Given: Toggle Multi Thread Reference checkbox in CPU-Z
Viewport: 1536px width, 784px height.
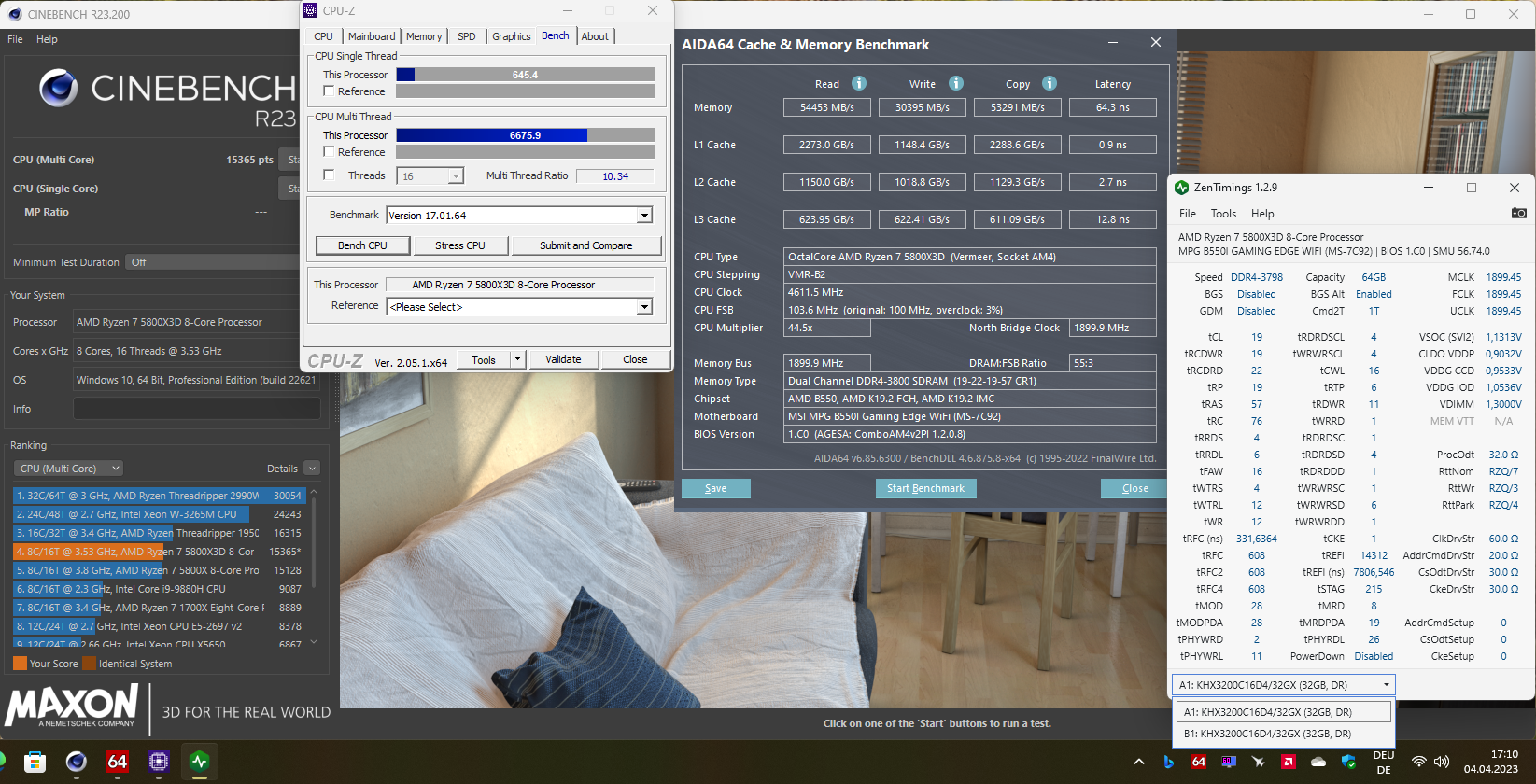Looking at the screenshot, I should pos(329,151).
